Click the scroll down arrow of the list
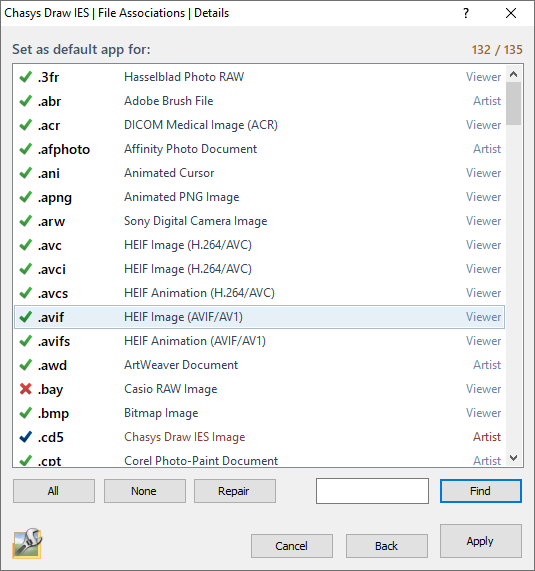The image size is (535, 571). tap(514, 458)
